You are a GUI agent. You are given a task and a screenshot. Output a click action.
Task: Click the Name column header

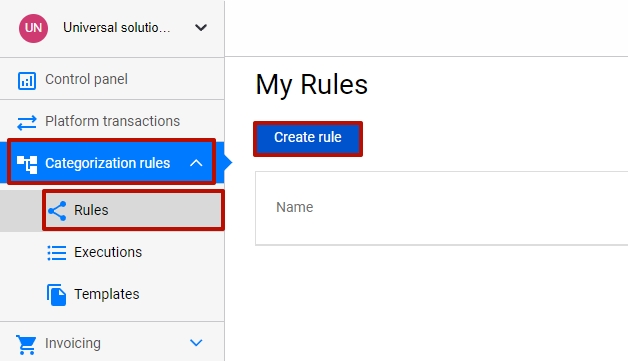pyautogui.click(x=294, y=207)
